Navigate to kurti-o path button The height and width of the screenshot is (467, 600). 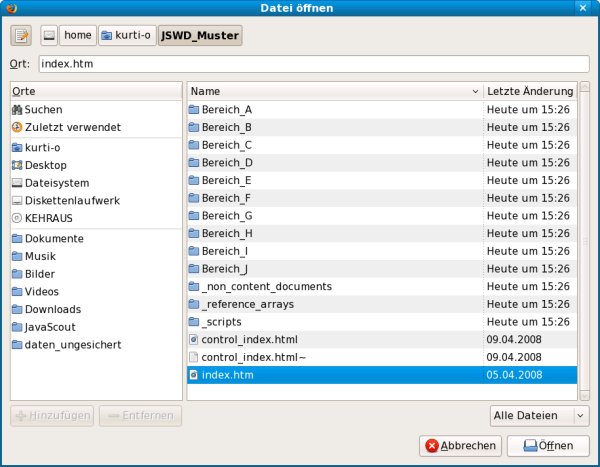click(x=125, y=36)
